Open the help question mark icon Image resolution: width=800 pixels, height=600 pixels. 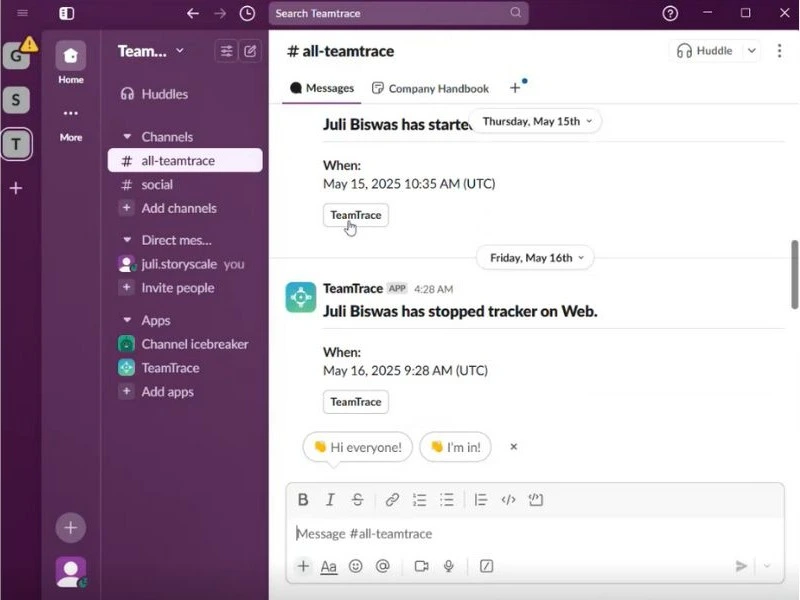(670, 13)
